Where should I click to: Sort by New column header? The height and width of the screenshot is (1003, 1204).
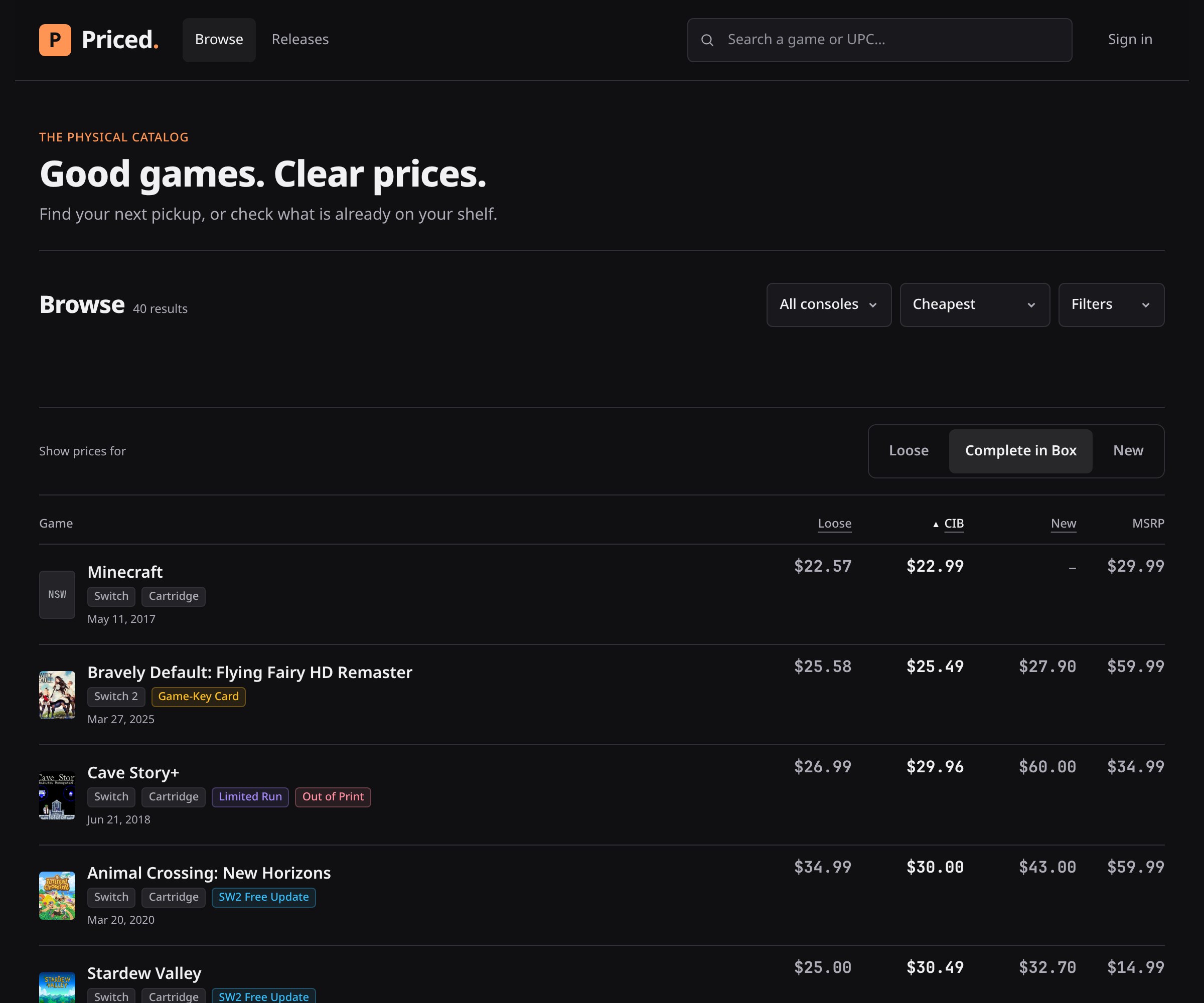(x=1063, y=523)
